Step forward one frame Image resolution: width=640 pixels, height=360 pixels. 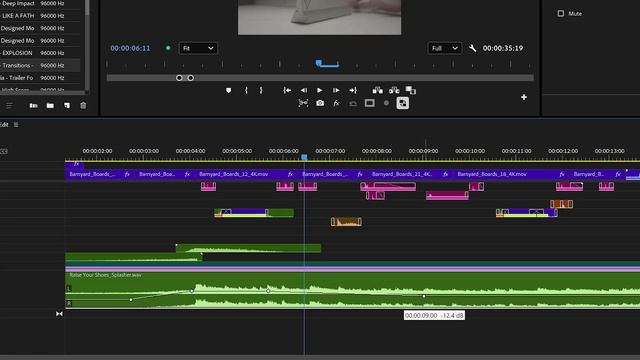(336, 90)
